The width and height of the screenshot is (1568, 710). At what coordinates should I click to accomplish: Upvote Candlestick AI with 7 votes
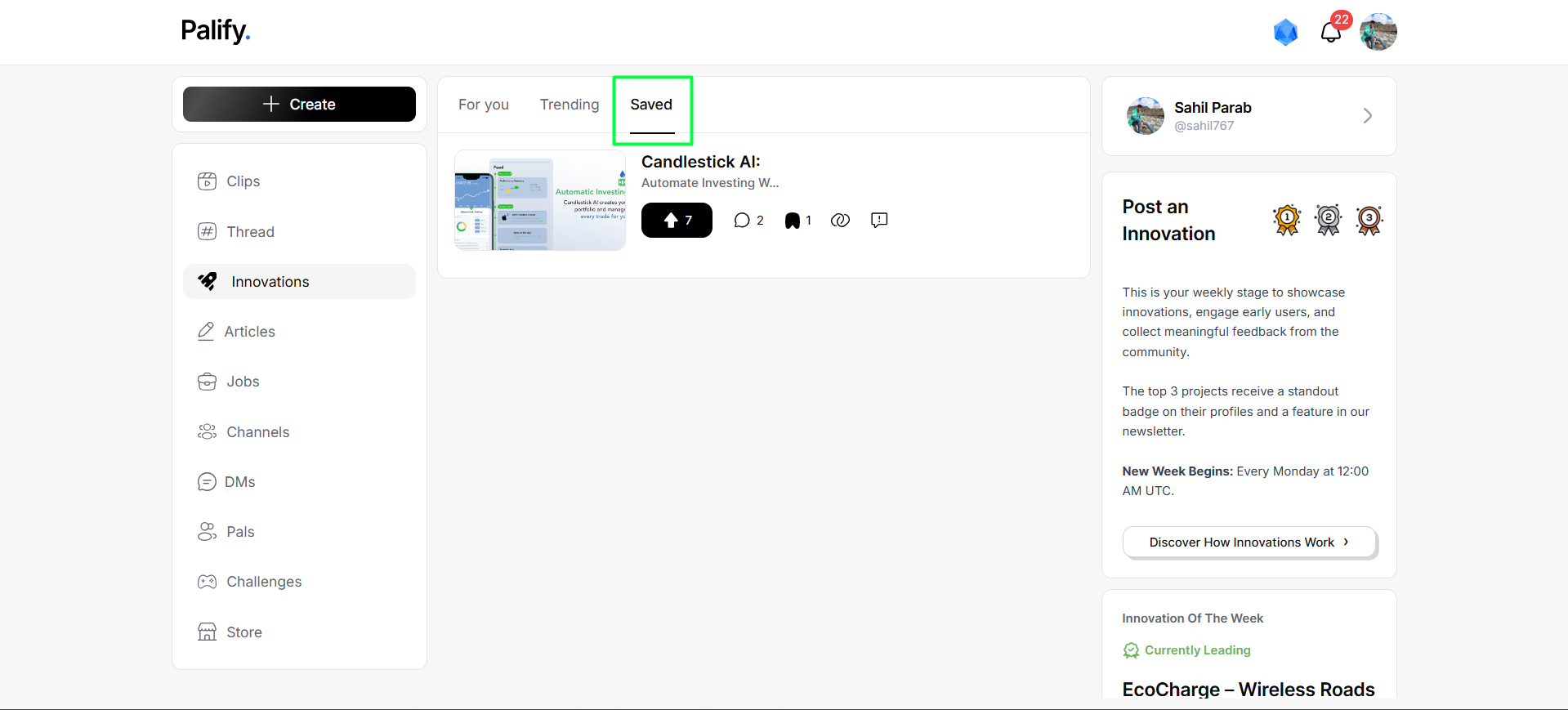coord(677,221)
